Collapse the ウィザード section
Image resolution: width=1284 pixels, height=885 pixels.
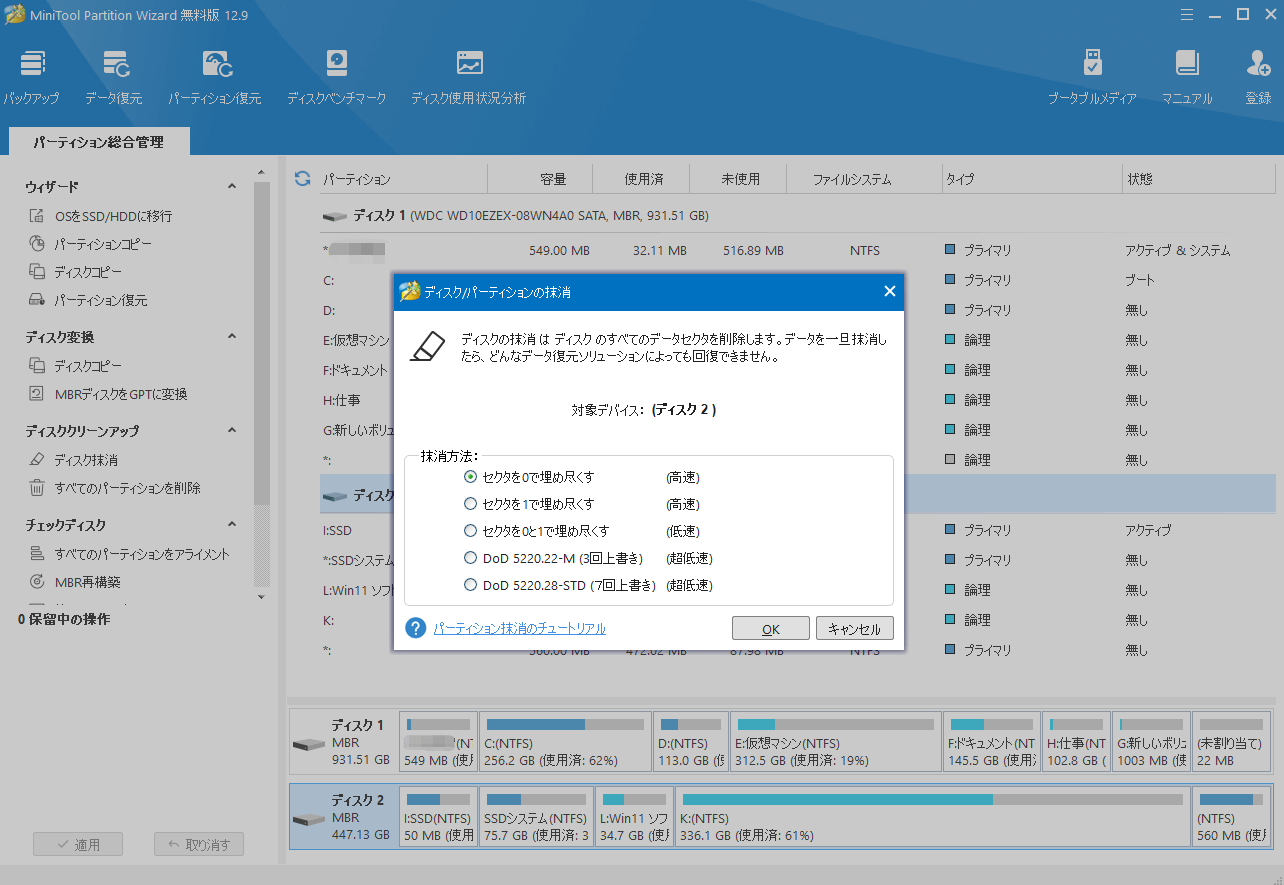point(232,187)
